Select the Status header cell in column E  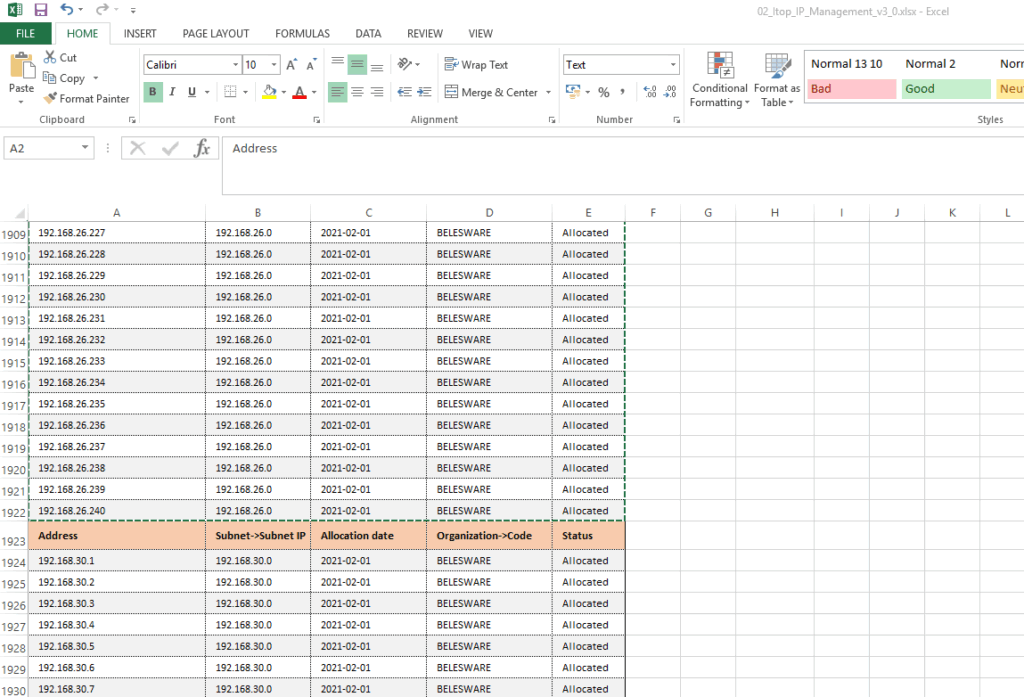point(588,536)
